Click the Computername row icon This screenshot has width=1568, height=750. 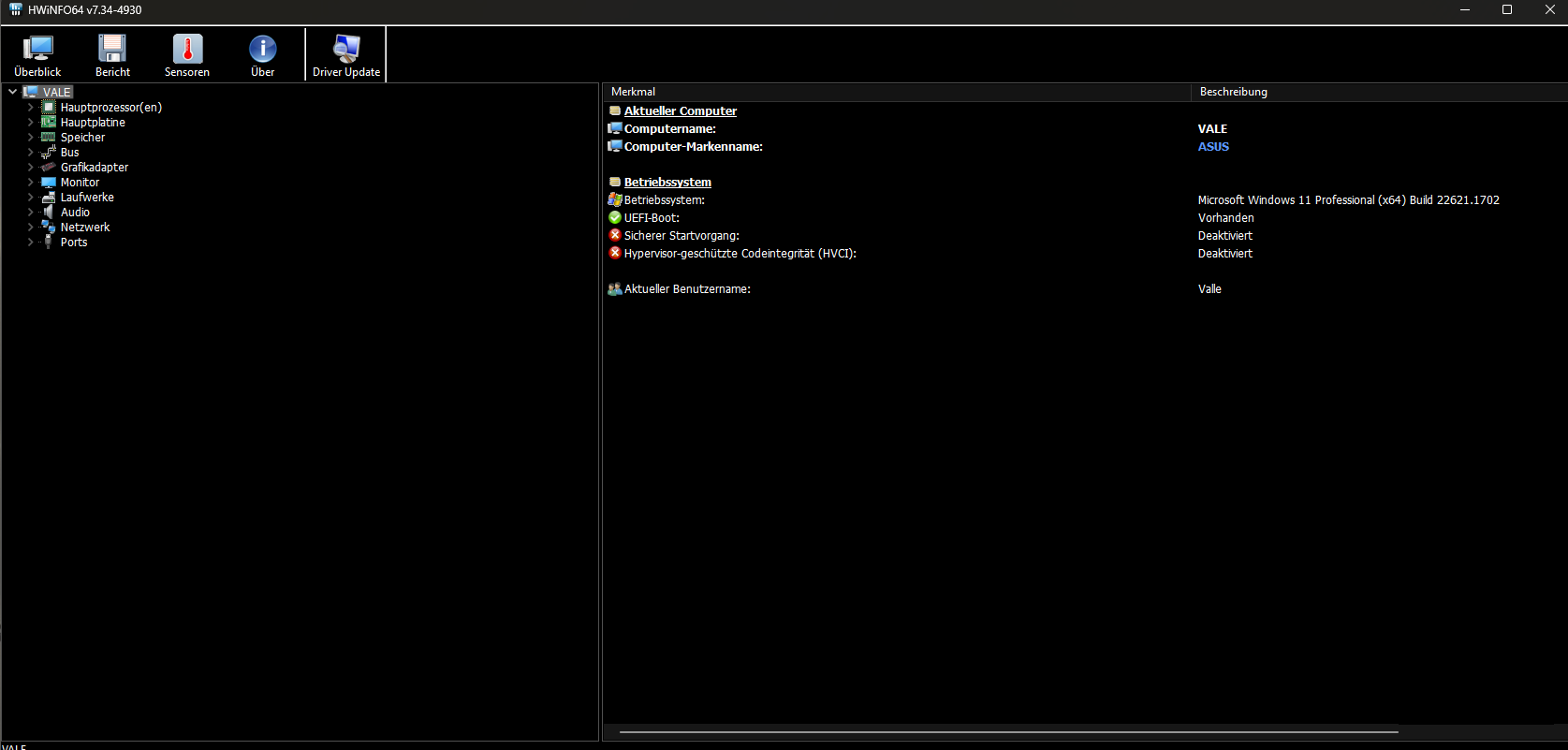(615, 128)
